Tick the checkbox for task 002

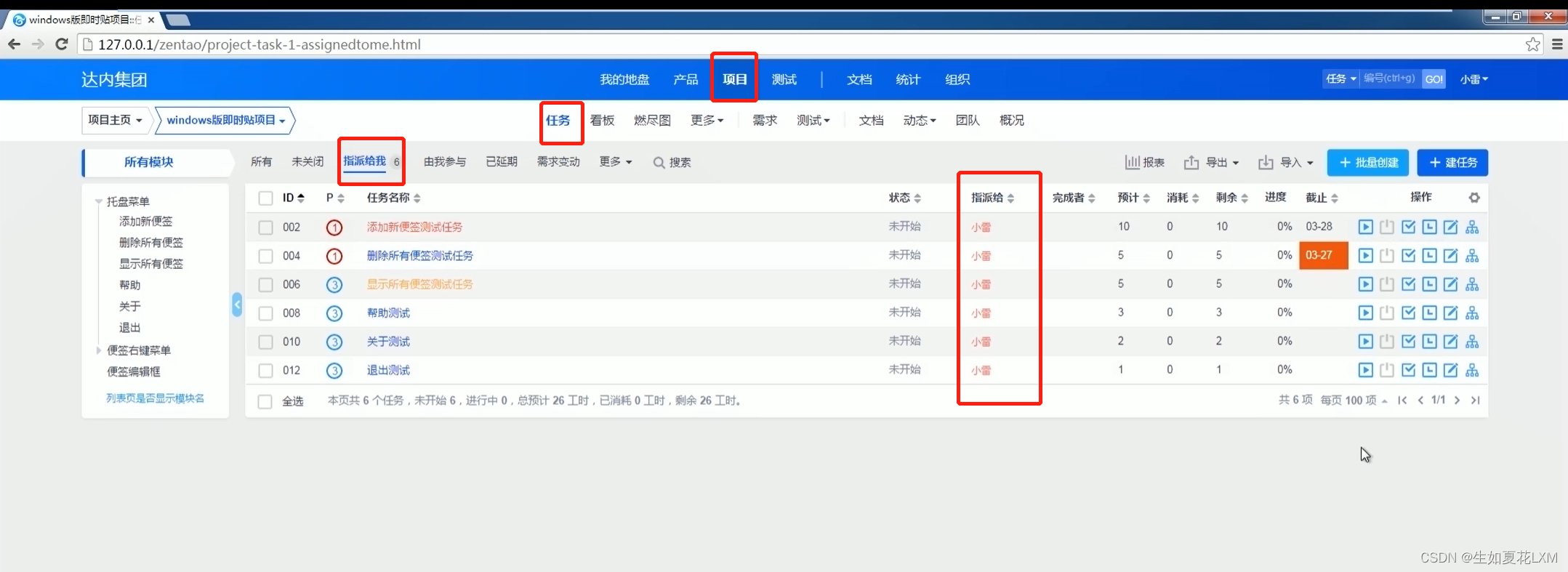point(265,227)
